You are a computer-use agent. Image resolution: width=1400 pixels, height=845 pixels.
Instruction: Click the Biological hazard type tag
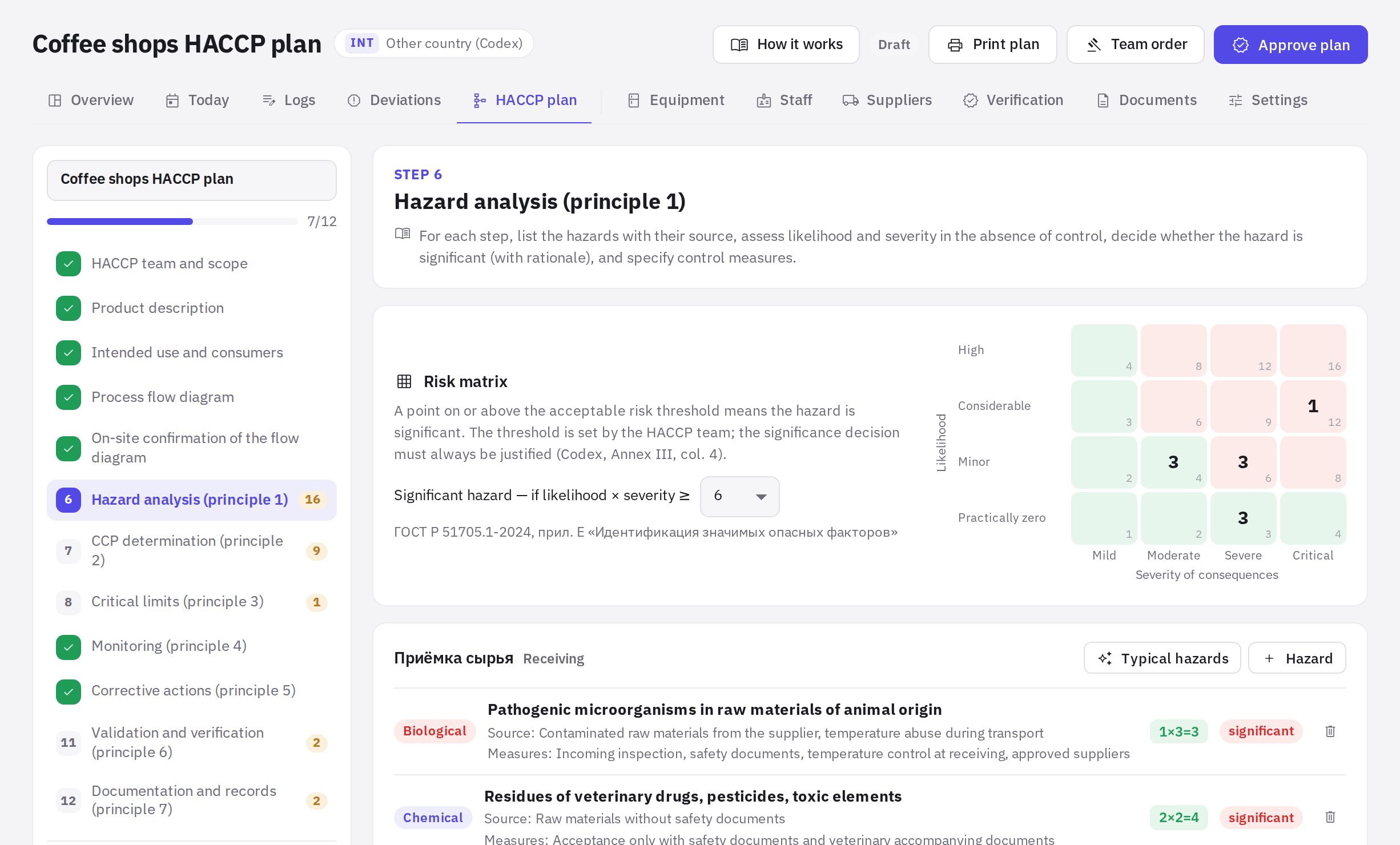(x=435, y=731)
